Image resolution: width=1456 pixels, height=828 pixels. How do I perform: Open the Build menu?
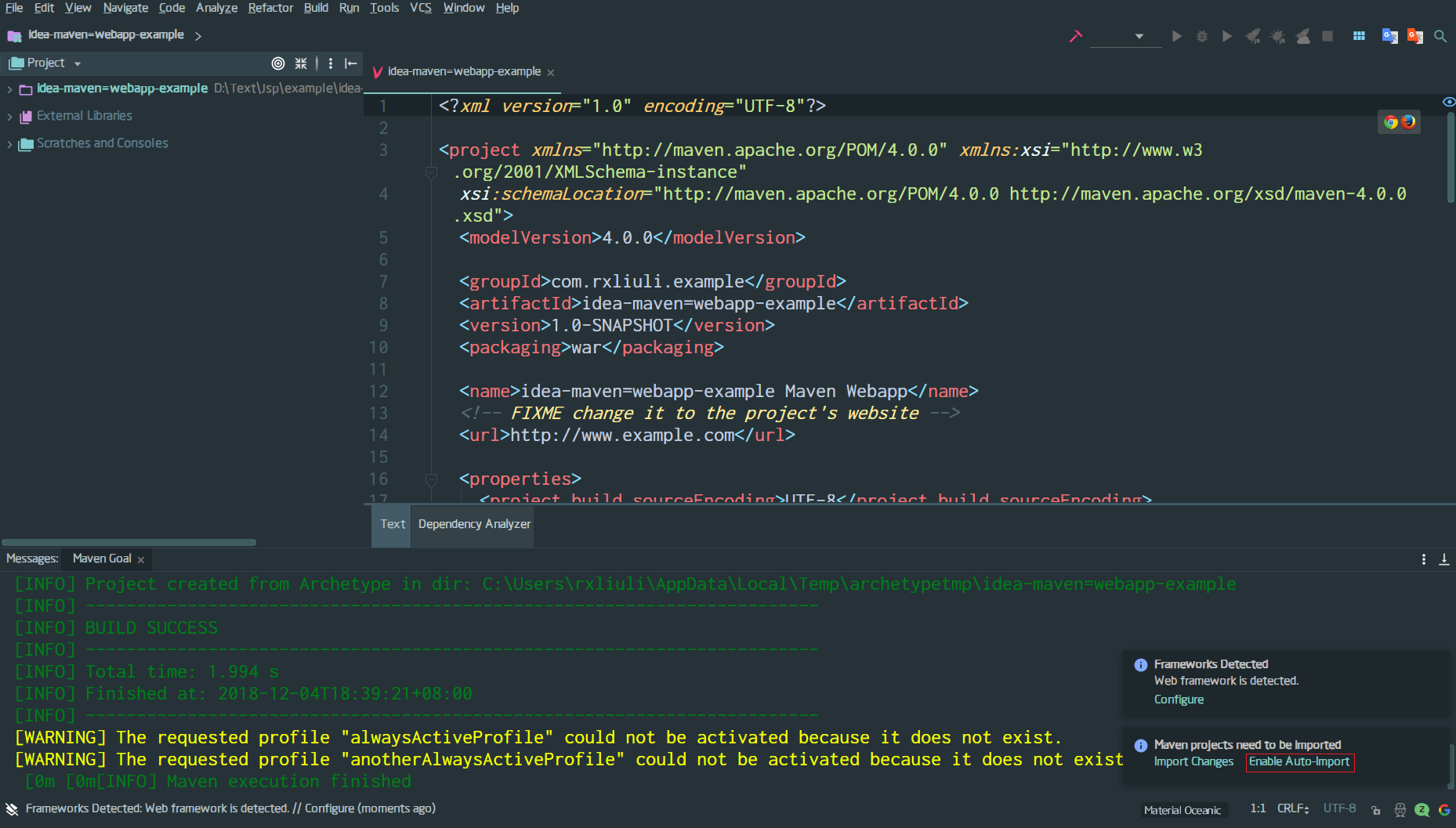tap(316, 8)
